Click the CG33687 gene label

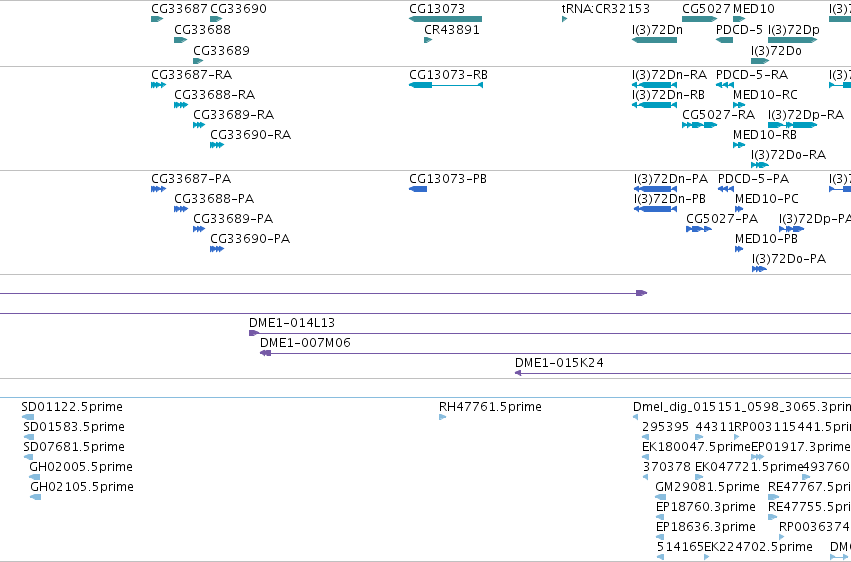click(180, 9)
